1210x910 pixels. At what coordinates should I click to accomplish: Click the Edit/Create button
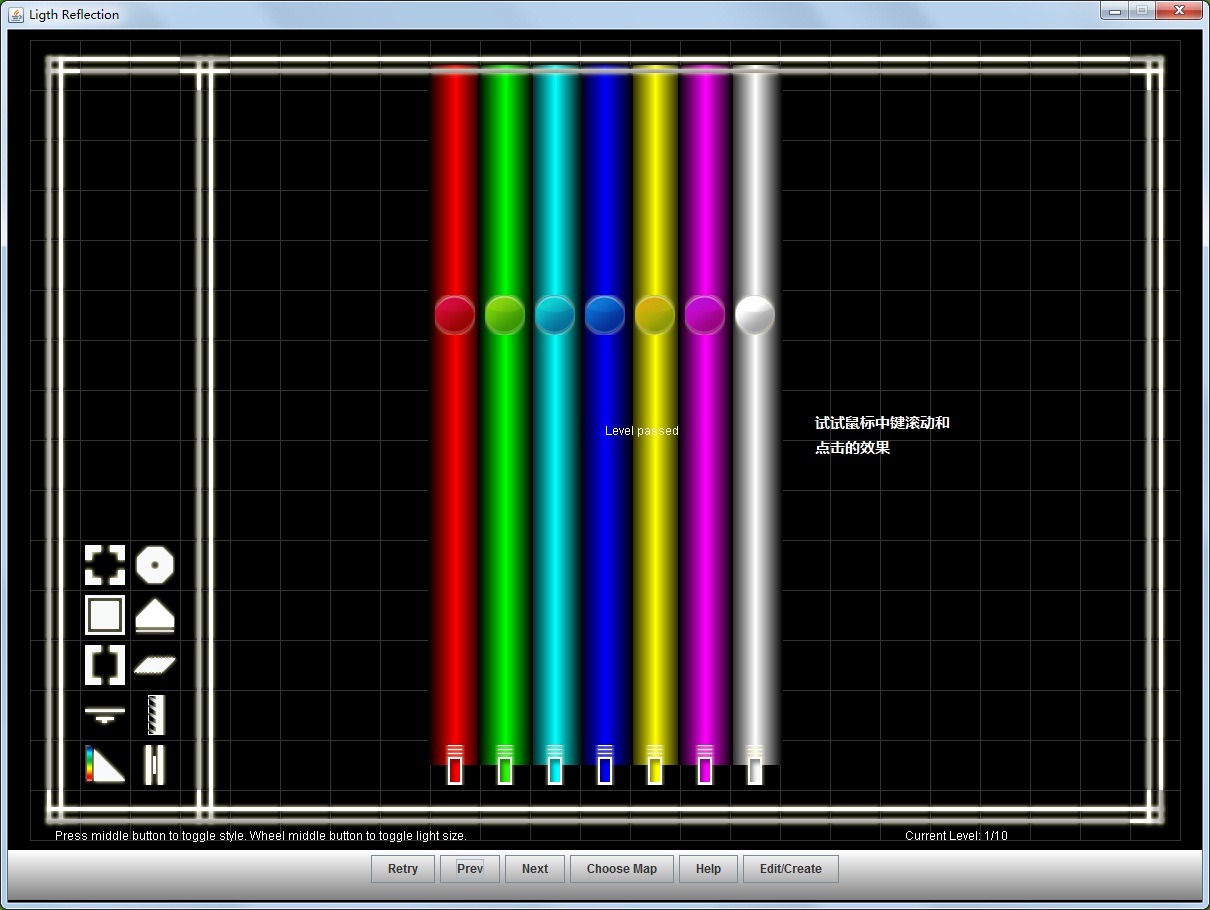coord(791,869)
